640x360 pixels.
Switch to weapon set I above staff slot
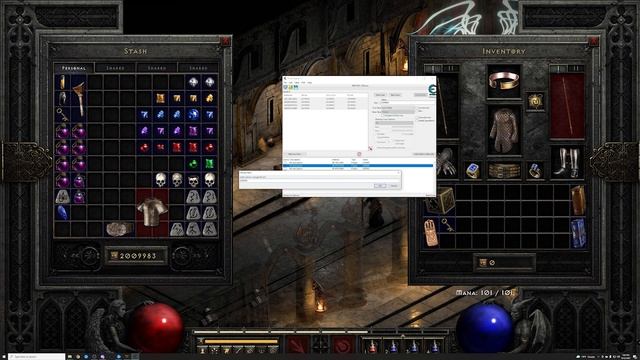click(559, 68)
